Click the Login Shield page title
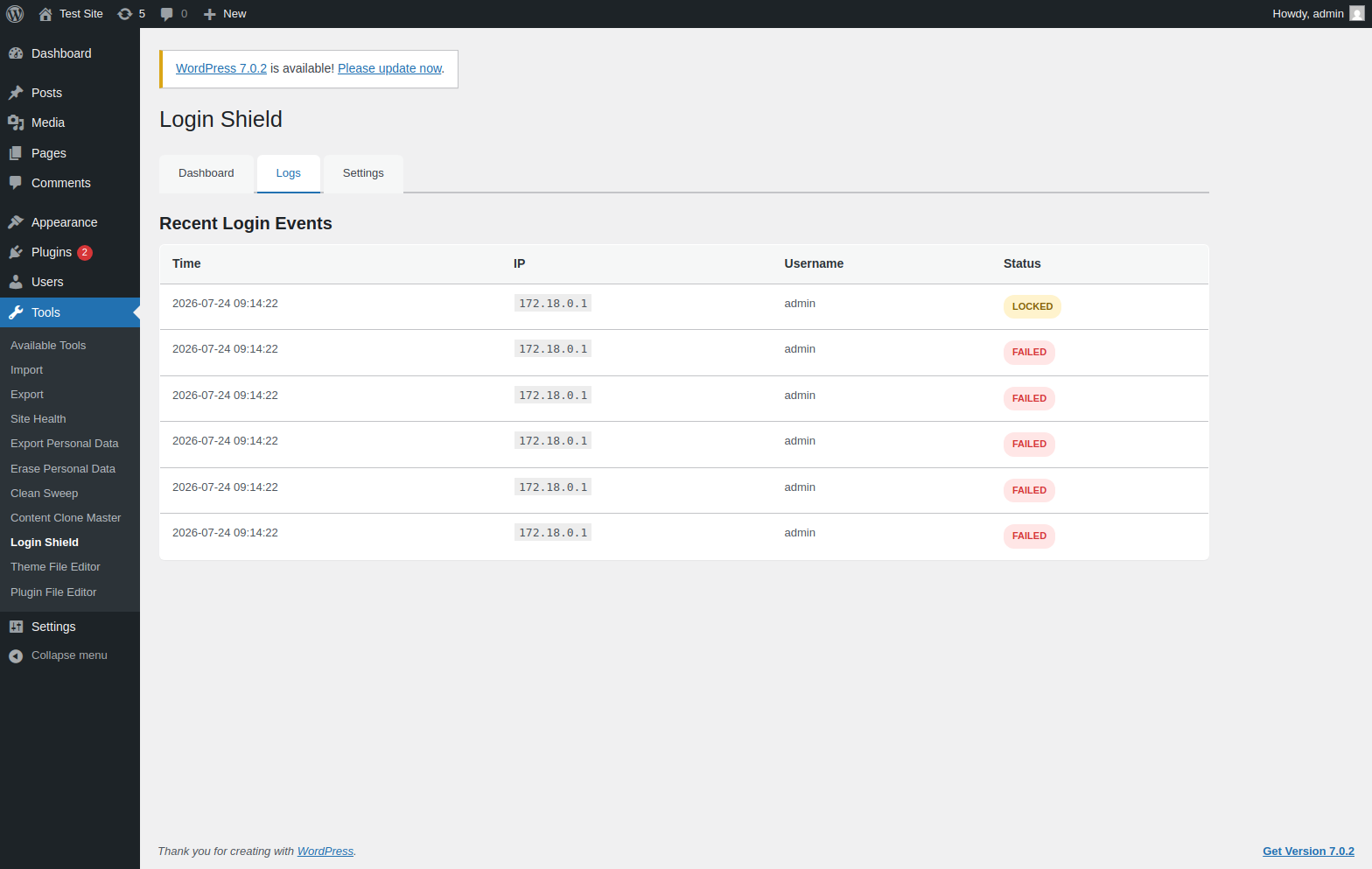Viewport: 1372px width, 869px height. click(x=220, y=119)
